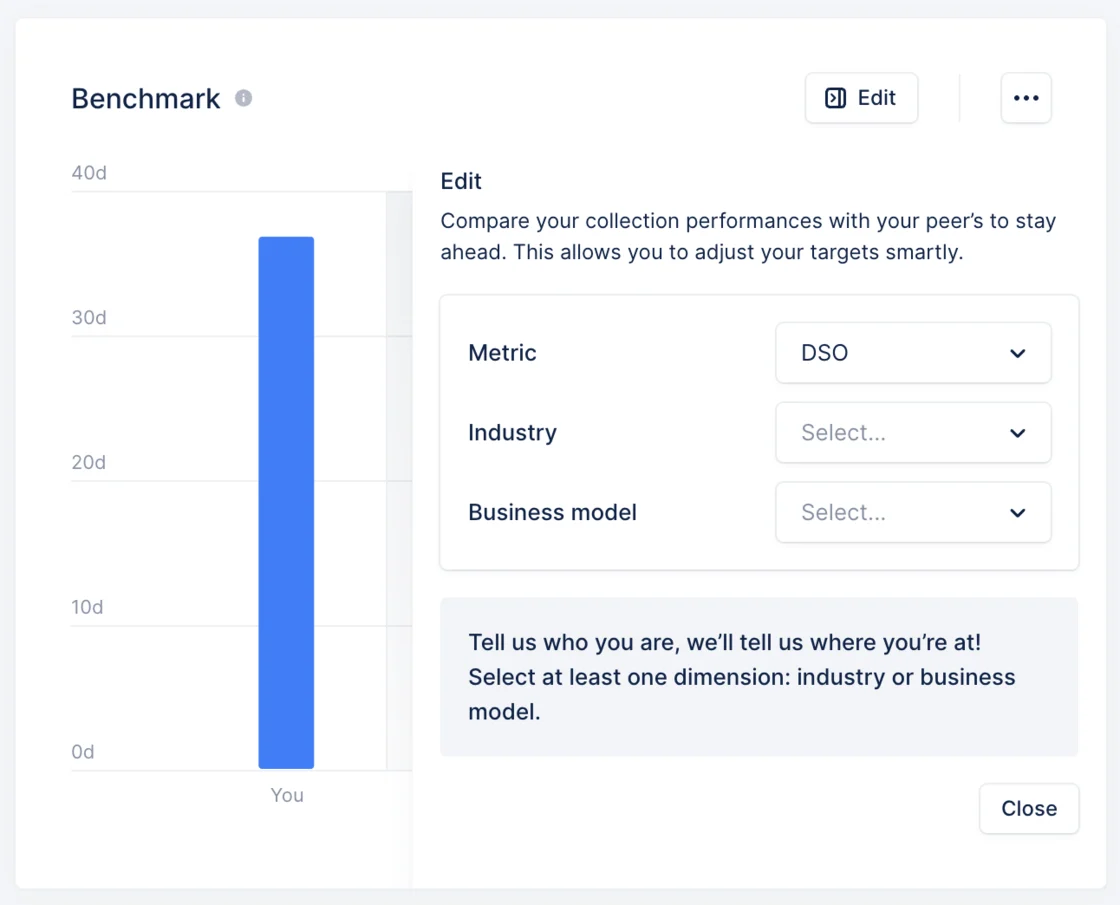The width and height of the screenshot is (1120, 905).
Task: Click the Business model chevron arrow
Action: pos(1018,513)
